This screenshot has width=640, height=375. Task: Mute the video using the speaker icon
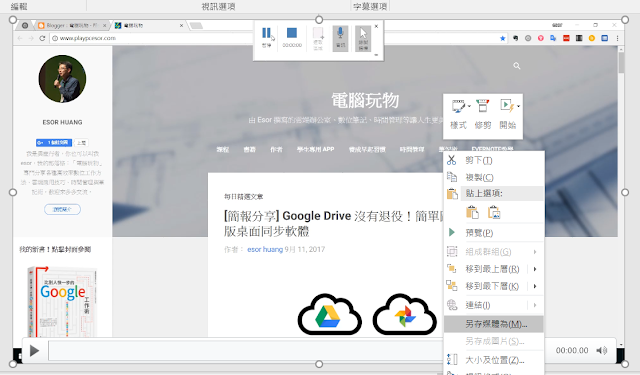point(601,351)
